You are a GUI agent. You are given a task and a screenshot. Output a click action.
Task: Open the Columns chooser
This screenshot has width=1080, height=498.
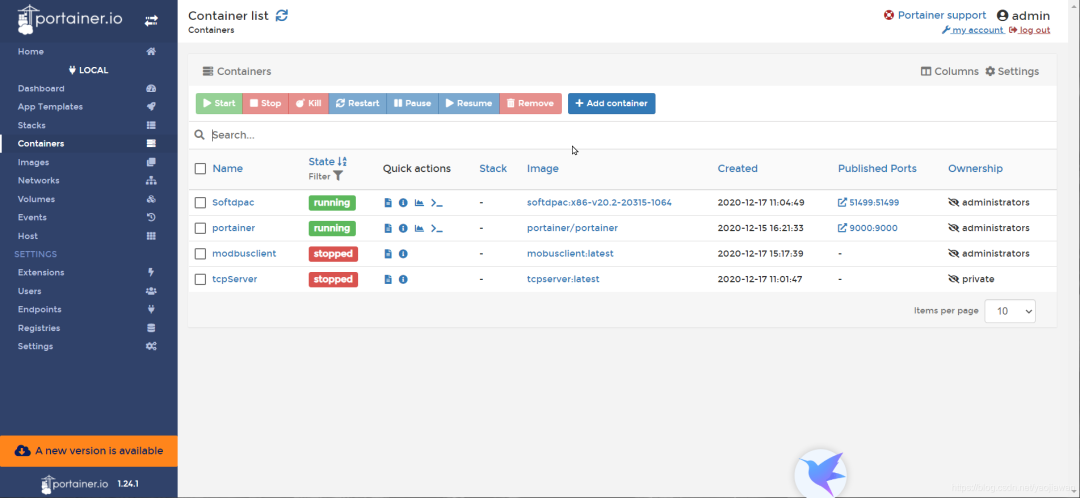pos(949,72)
